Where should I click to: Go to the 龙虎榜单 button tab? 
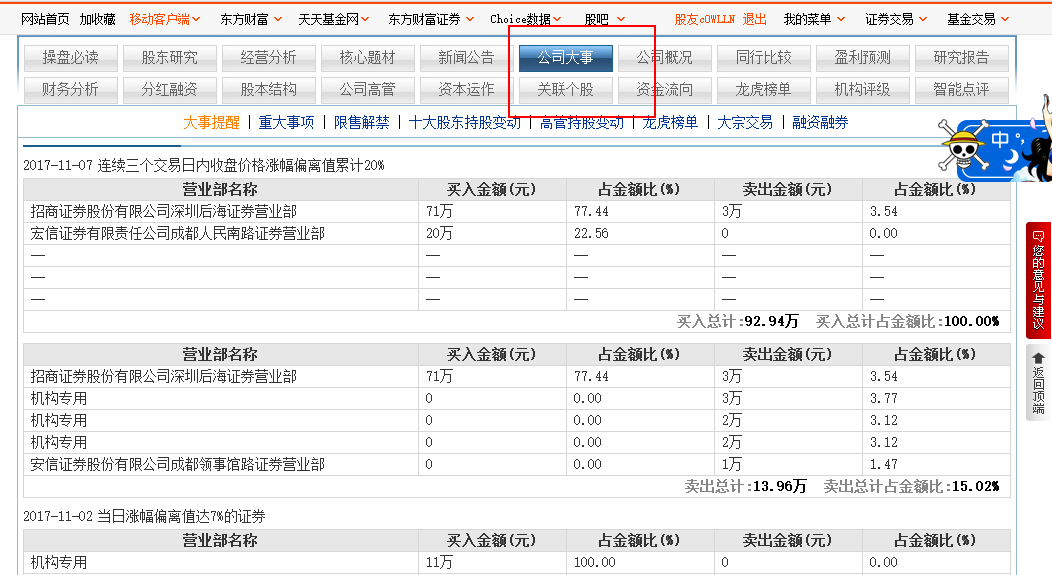[764, 90]
